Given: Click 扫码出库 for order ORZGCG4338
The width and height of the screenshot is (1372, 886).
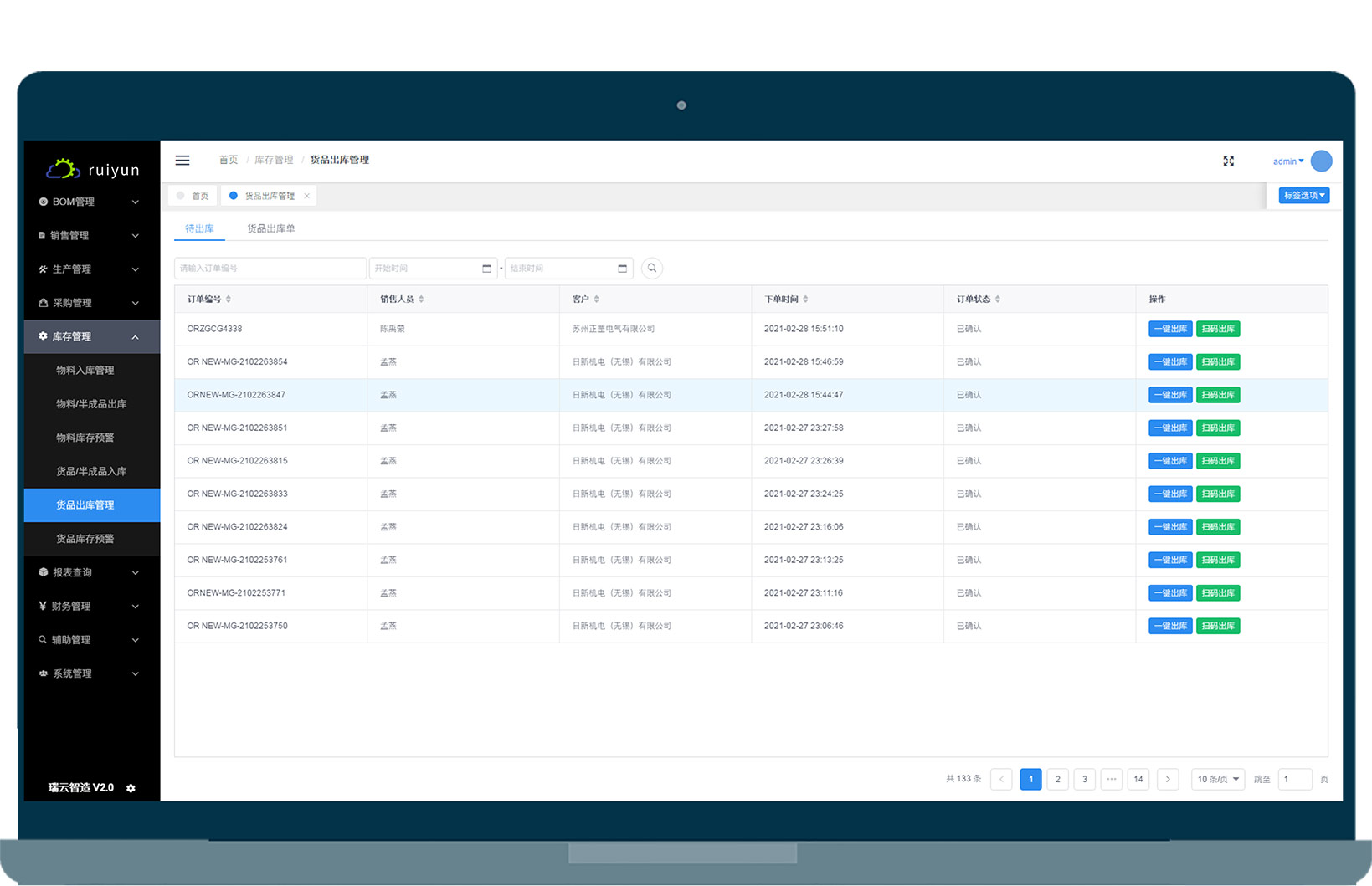Looking at the screenshot, I should [1218, 329].
